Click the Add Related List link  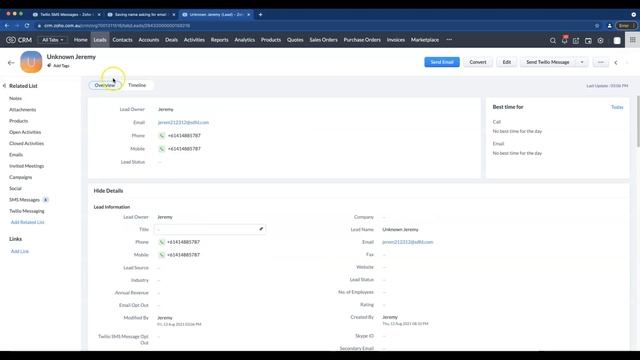(x=27, y=222)
